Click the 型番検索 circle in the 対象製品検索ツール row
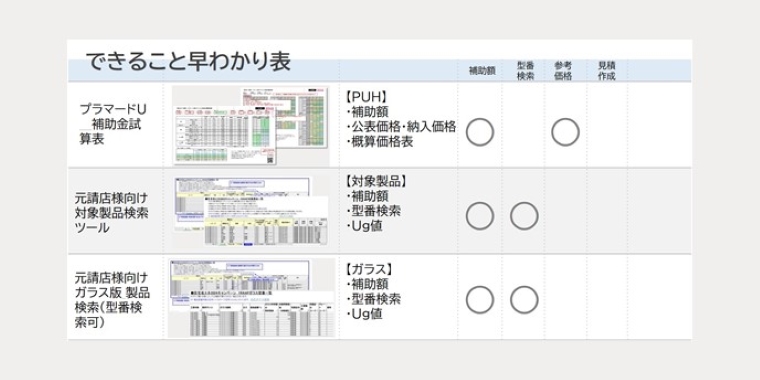 click(524, 216)
